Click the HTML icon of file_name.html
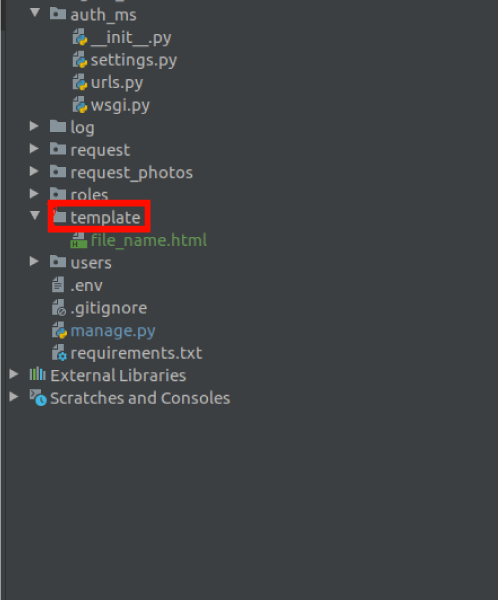Image resolution: width=498 pixels, height=600 pixels. [x=79, y=241]
